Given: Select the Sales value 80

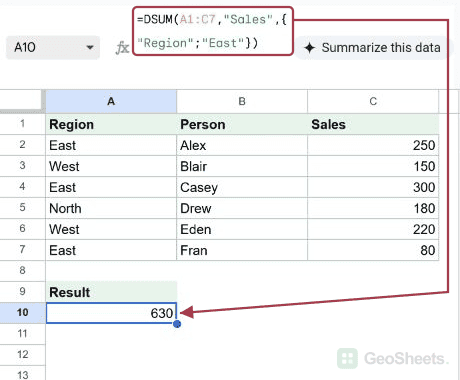Looking at the screenshot, I should tap(373, 250).
